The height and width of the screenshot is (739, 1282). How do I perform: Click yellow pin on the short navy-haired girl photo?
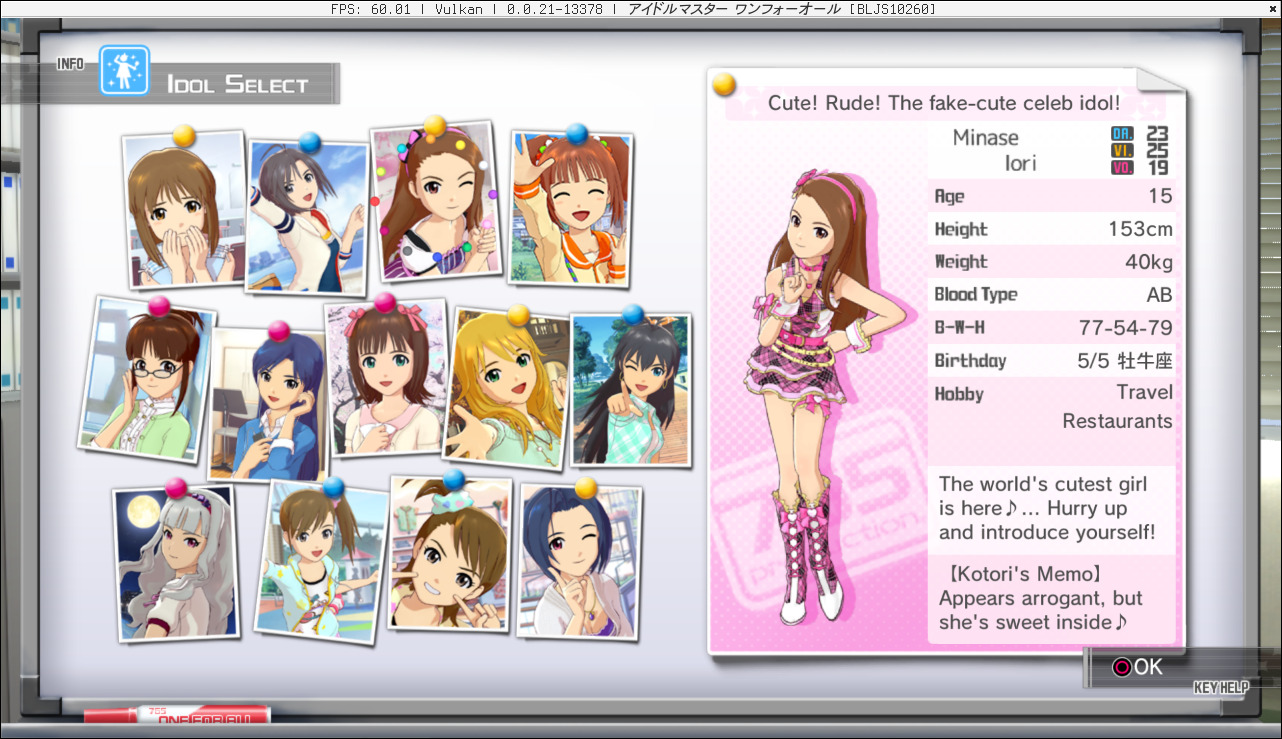586,487
